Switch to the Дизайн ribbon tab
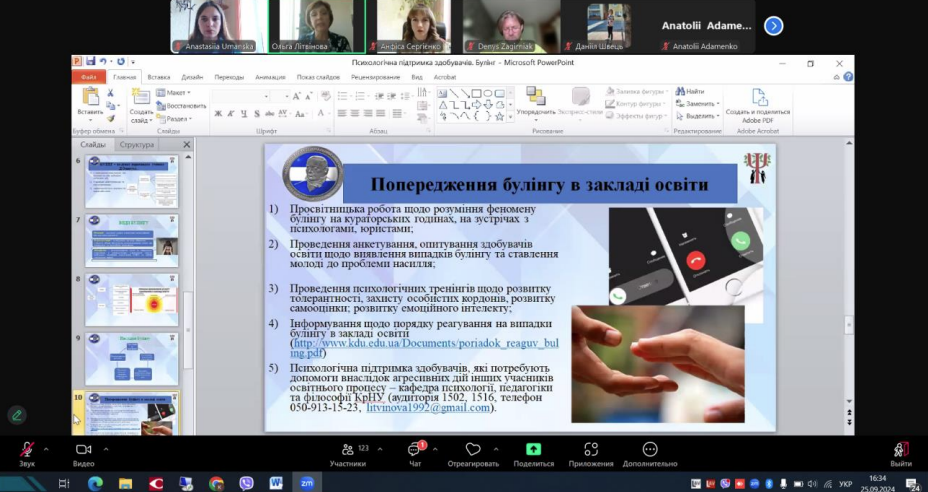The height and width of the screenshot is (492, 928). tap(192, 77)
